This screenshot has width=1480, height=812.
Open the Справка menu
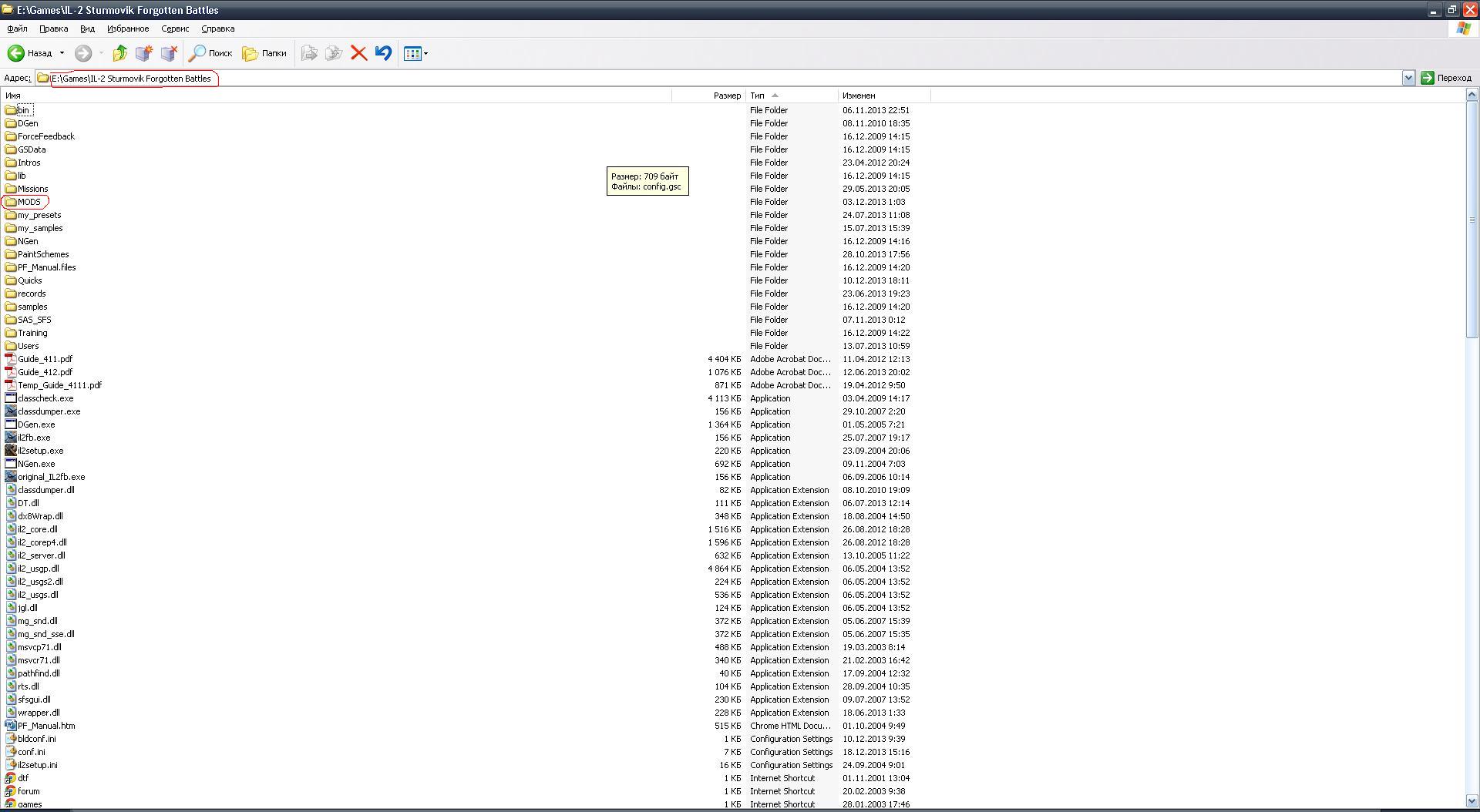pos(218,29)
